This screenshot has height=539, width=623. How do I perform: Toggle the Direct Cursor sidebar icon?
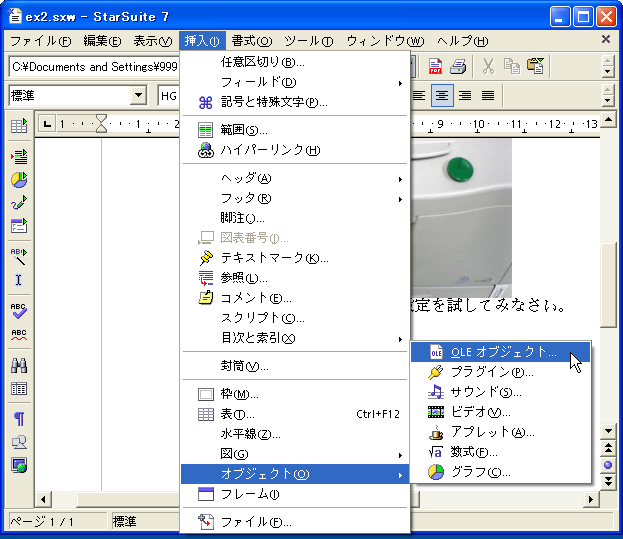click(x=19, y=280)
